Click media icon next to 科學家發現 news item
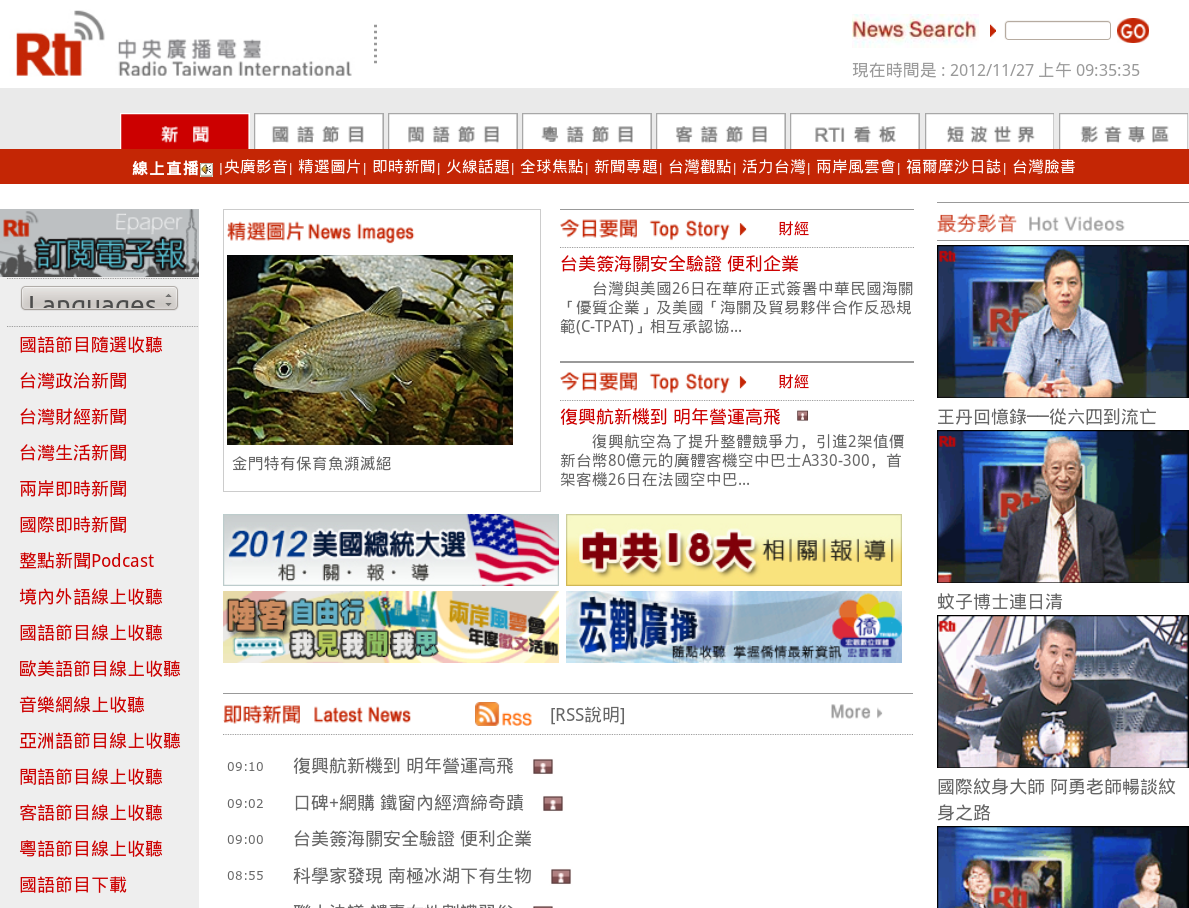Image resolution: width=1189 pixels, height=908 pixels. pos(560,876)
